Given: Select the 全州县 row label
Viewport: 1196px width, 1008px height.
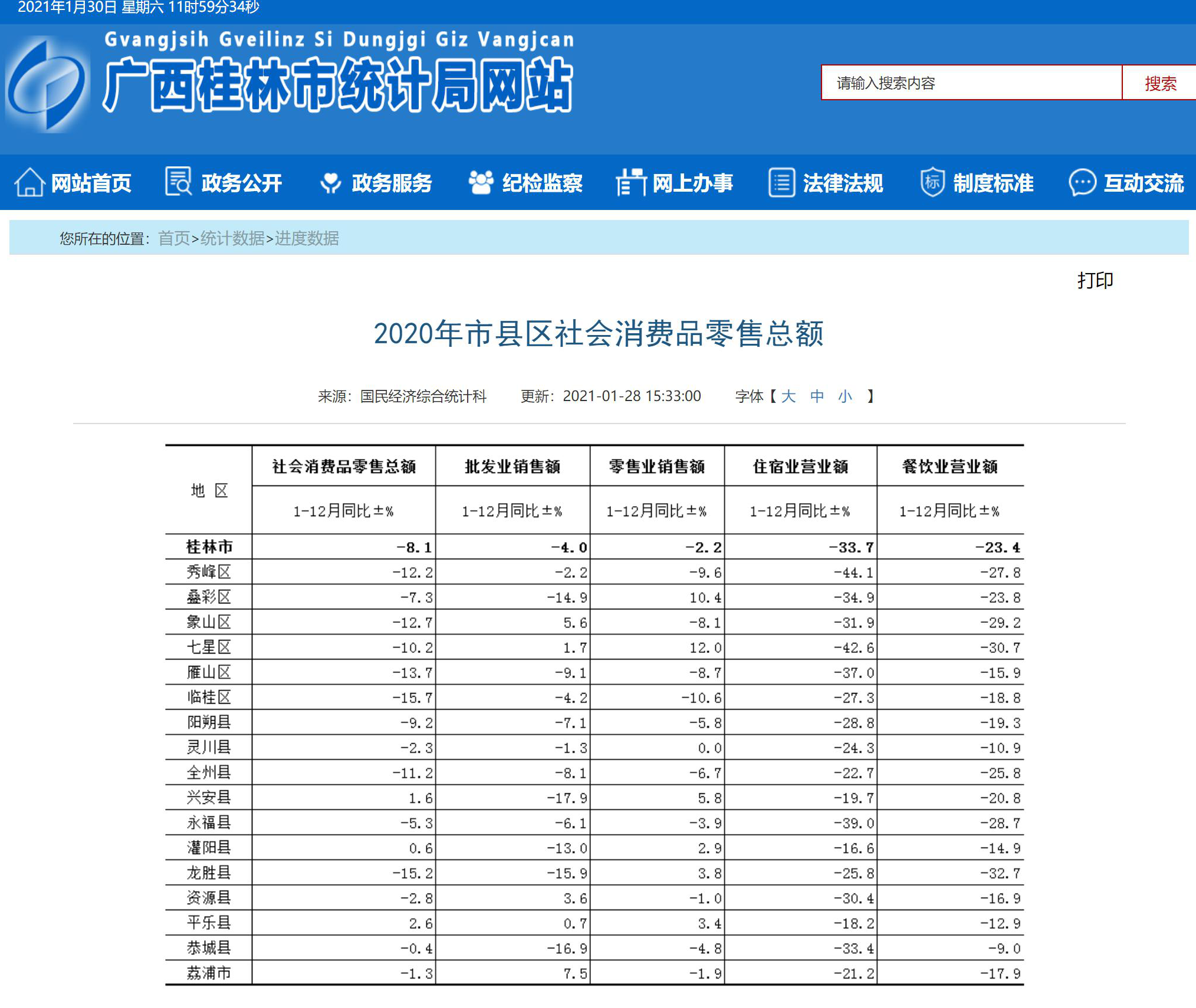Looking at the screenshot, I should coord(209,772).
